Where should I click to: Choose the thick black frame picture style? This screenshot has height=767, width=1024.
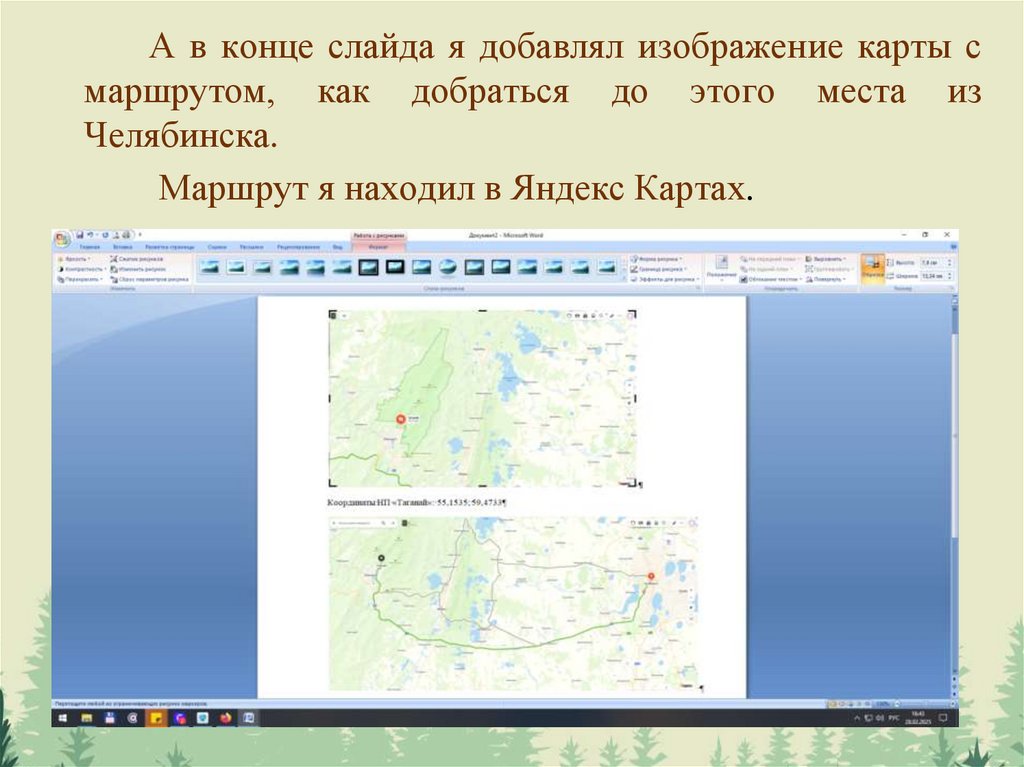(395, 267)
